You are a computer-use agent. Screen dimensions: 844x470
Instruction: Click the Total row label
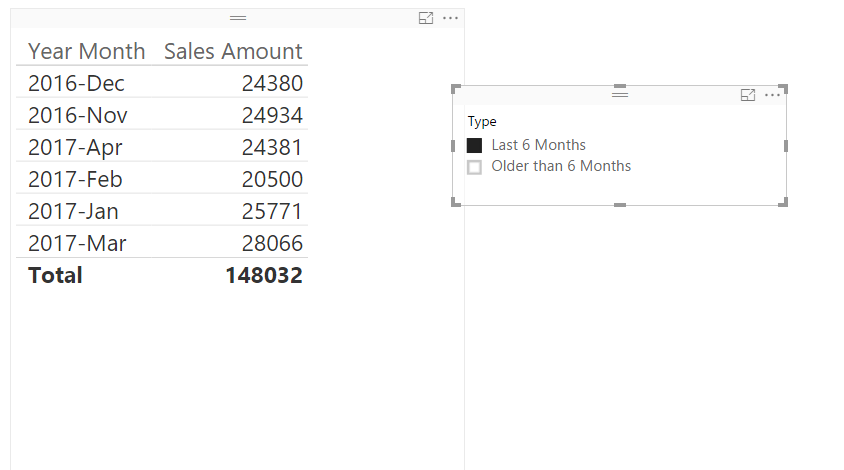click(x=55, y=276)
